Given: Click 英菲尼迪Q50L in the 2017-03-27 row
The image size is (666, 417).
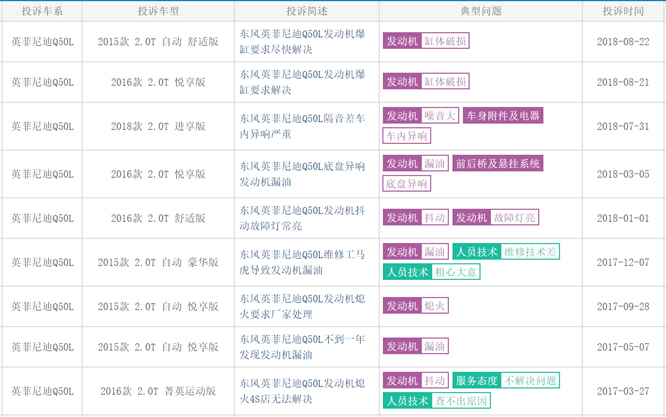Looking at the screenshot, I should (42, 391).
